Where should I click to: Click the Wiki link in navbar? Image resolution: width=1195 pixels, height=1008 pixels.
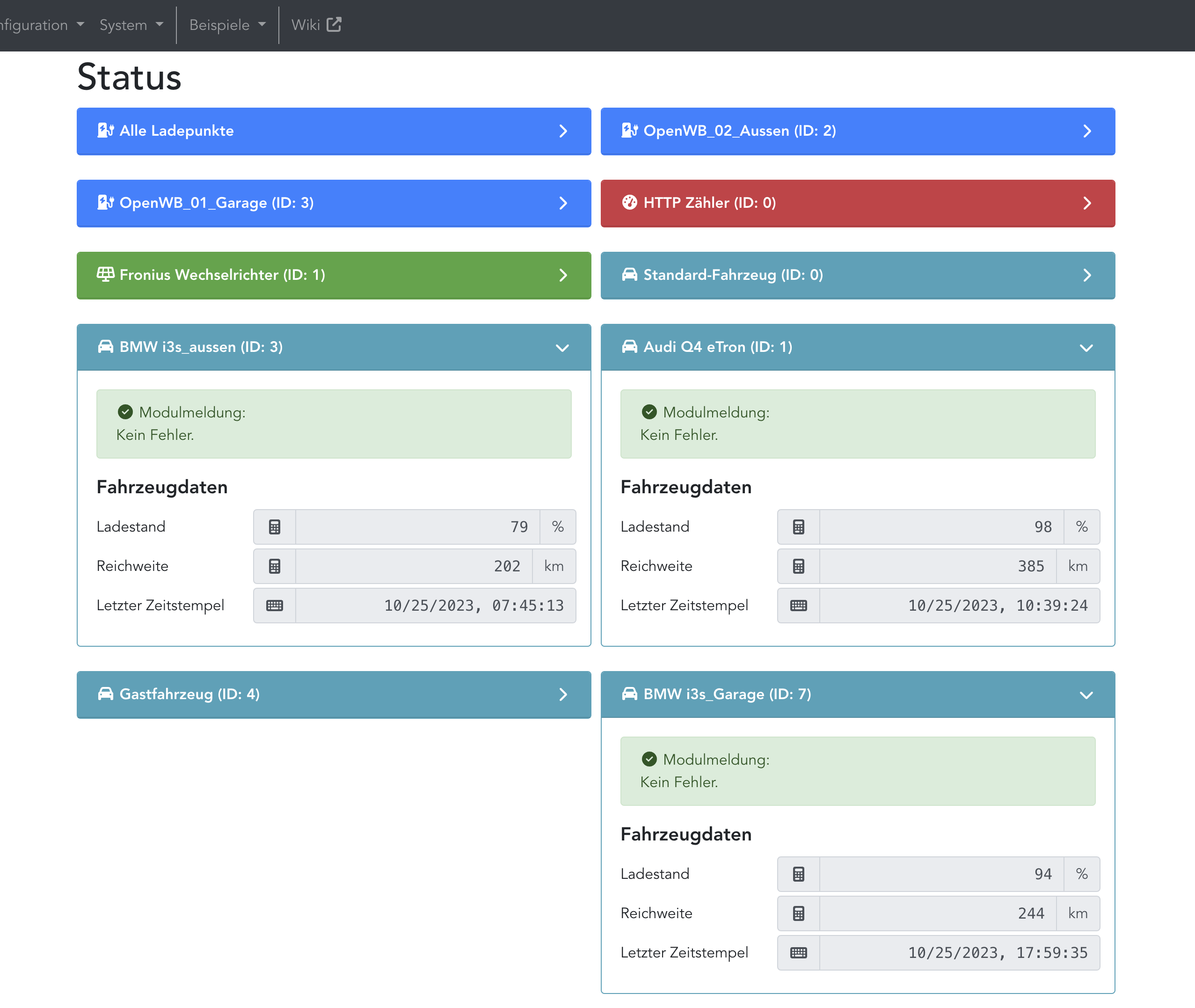point(306,25)
